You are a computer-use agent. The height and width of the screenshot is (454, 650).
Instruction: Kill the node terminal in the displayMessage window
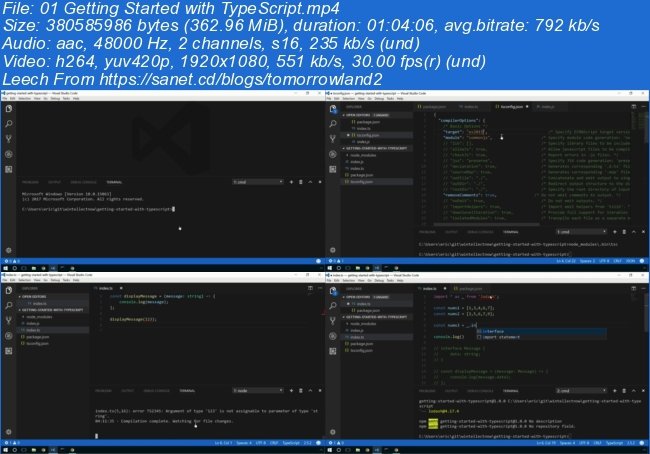(x=301, y=391)
